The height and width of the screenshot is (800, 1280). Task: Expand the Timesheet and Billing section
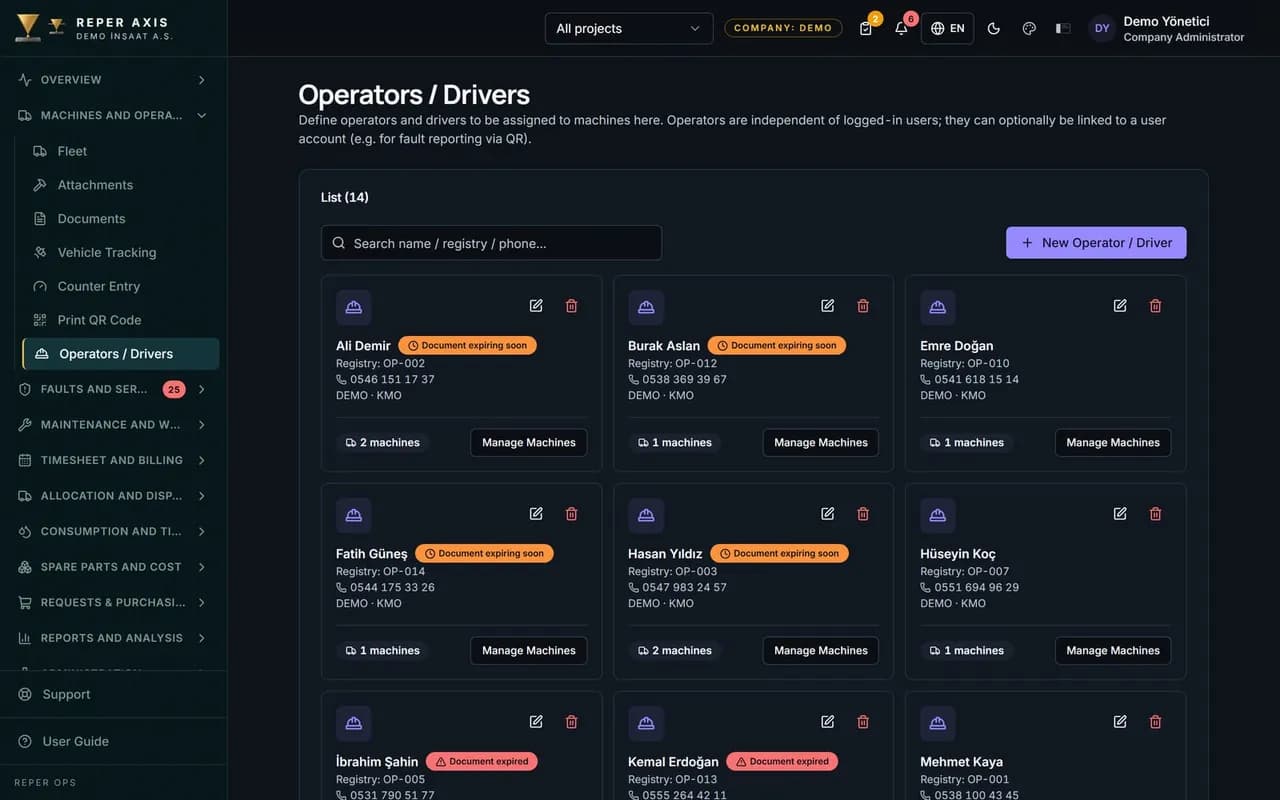click(x=113, y=460)
